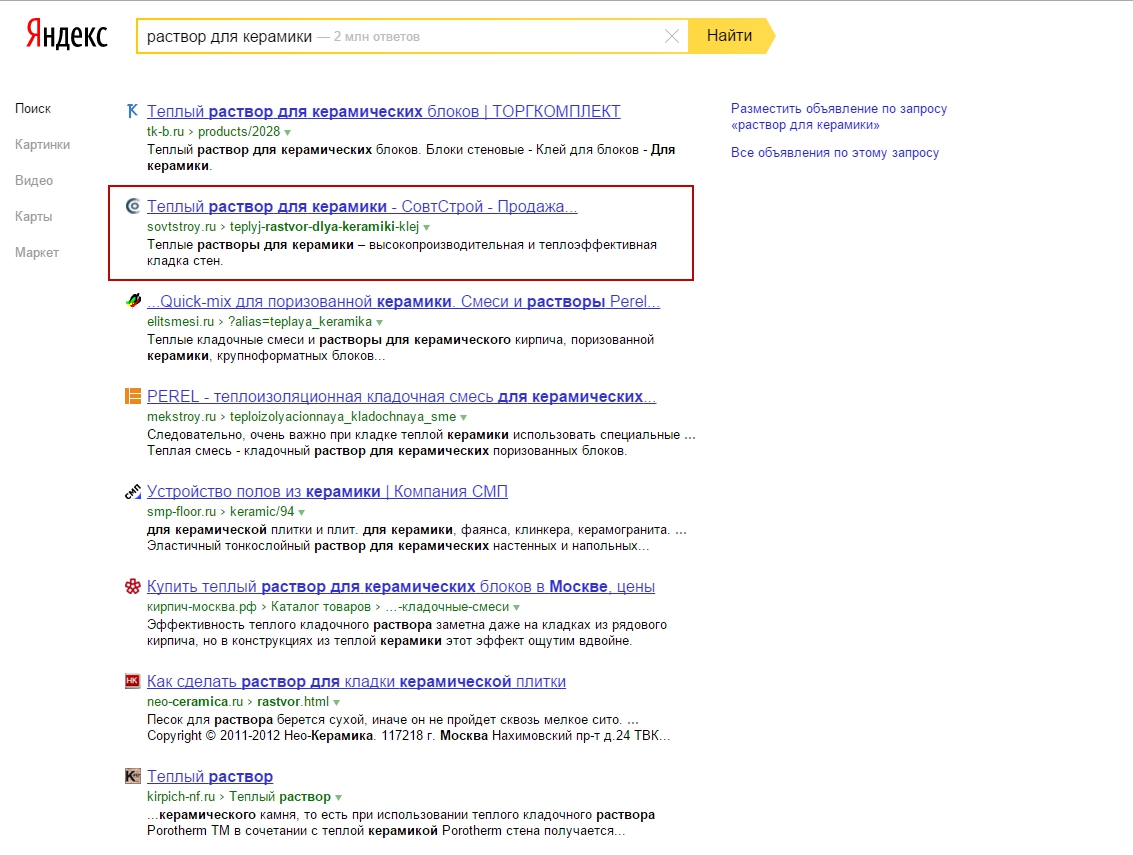The height and width of the screenshot is (855, 1133).
Task: Open dropdown arrow beside mekstroy.ru URL
Action: click(463, 418)
